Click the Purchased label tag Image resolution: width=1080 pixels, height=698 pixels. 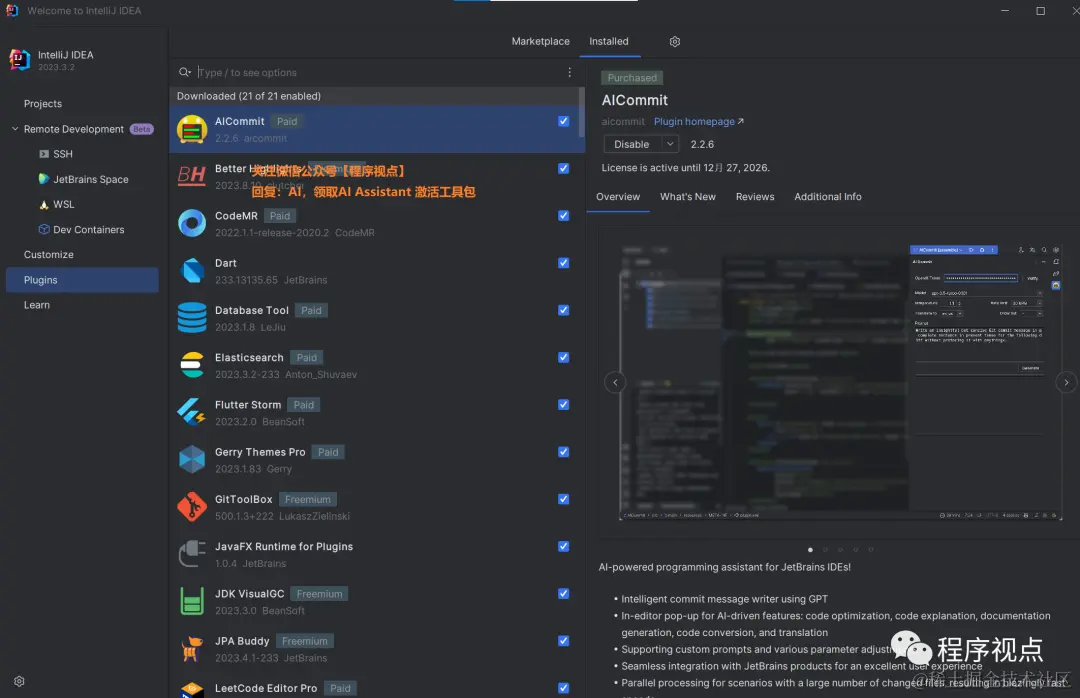click(x=632, y=78)
